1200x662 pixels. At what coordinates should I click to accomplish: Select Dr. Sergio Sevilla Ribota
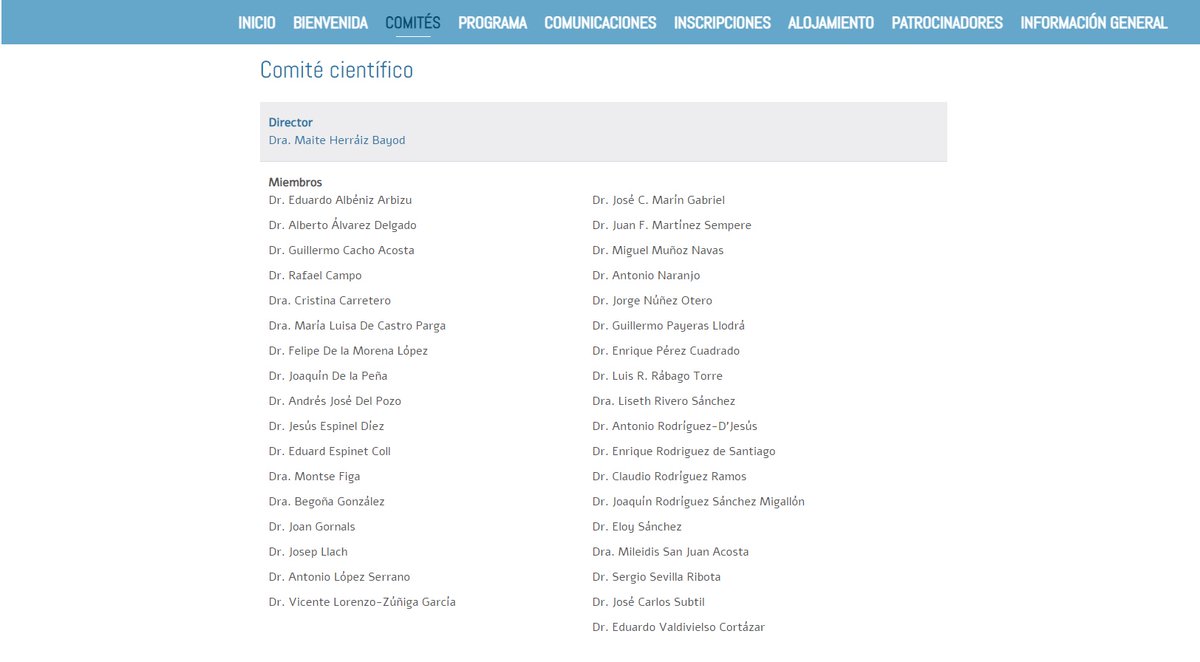(656, 577)
